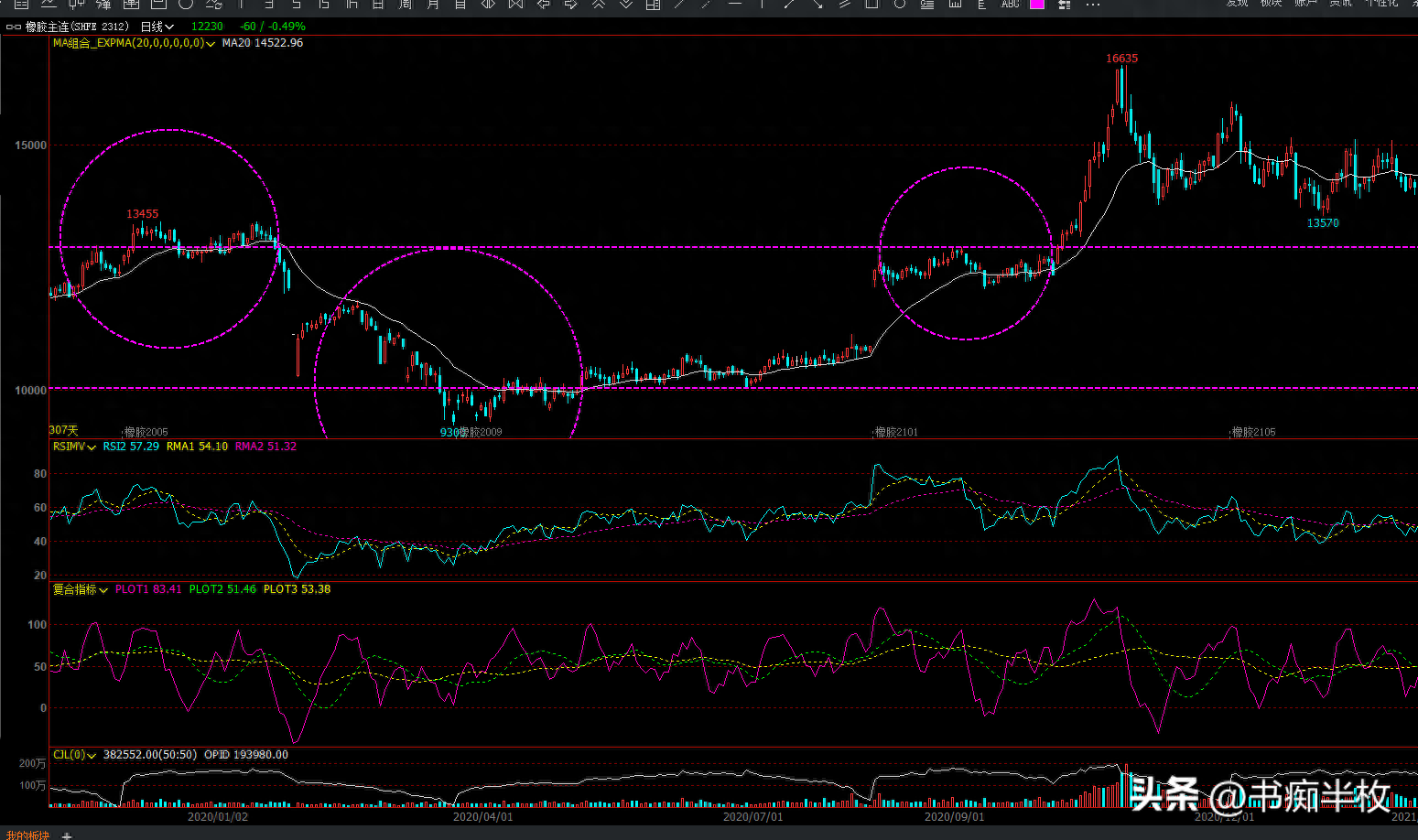Viewport: 1418px width, 840px height.
Task: Select the 15-minute period icon
Action: pyautogui.click(x=324, y=4)
